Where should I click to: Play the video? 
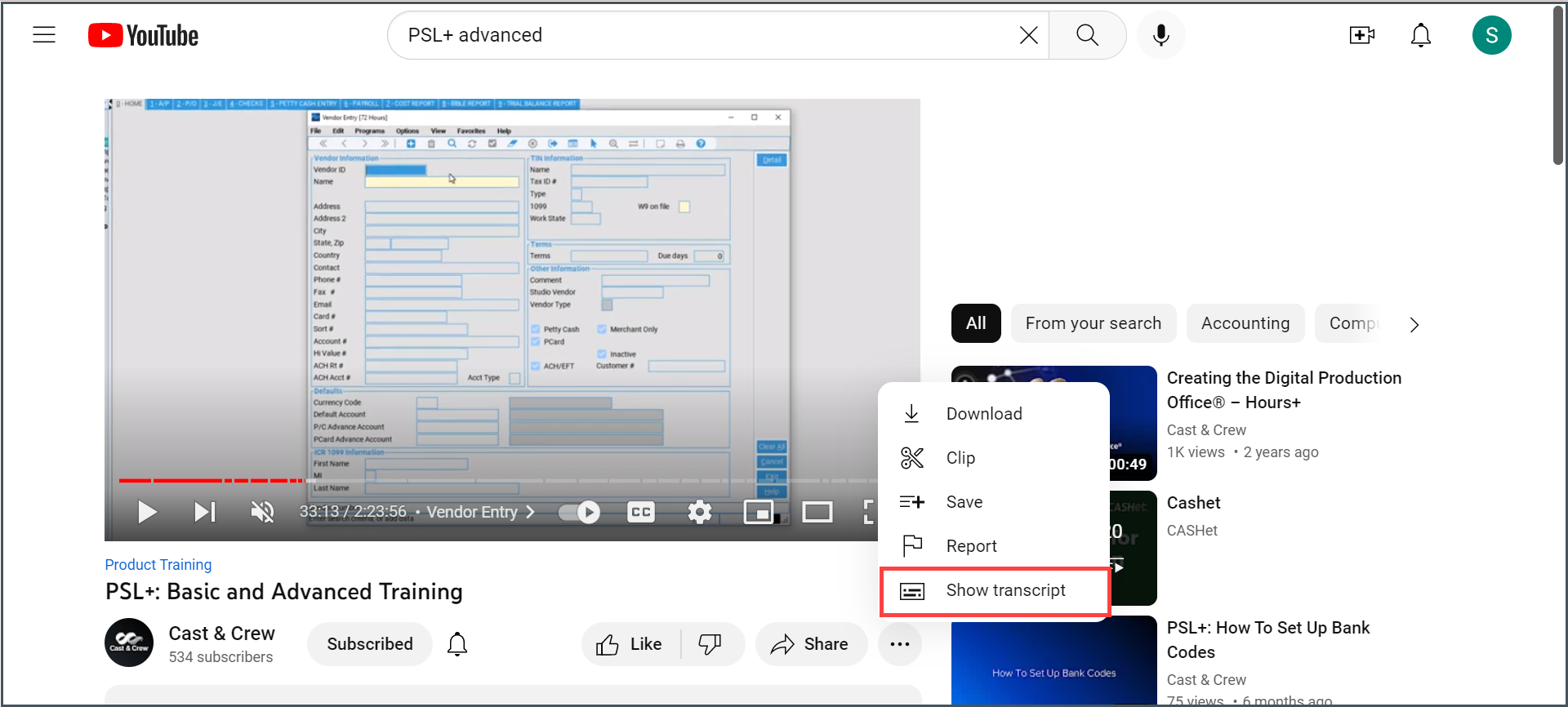coord(147,512)
